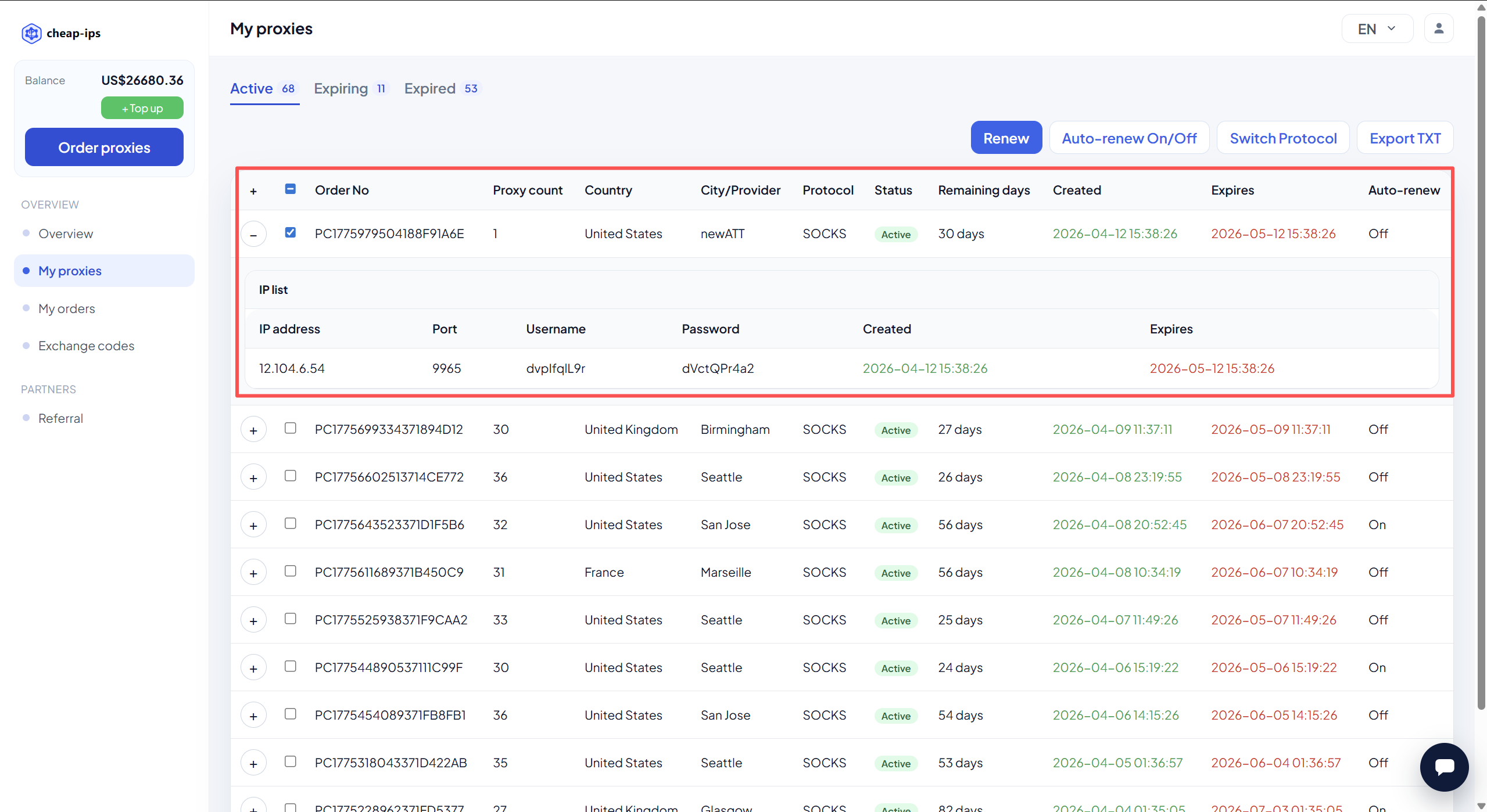Viewport: 1487px width, 812px height.
Task: Open the user account profile icon
Action: tap(1439, 28)
